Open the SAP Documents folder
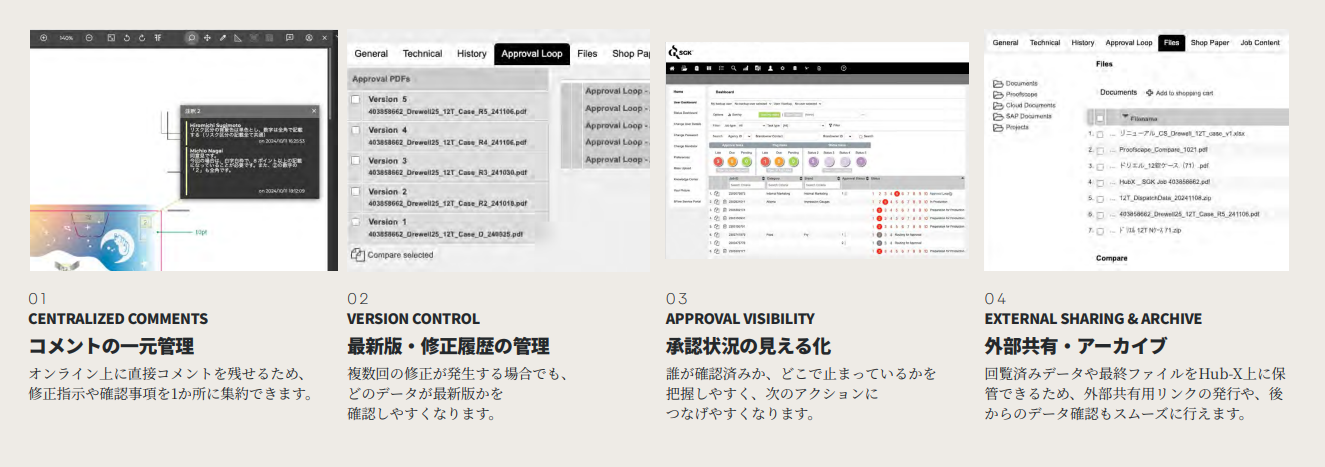Viewport: 1325px width, 467px height. 1022,116
